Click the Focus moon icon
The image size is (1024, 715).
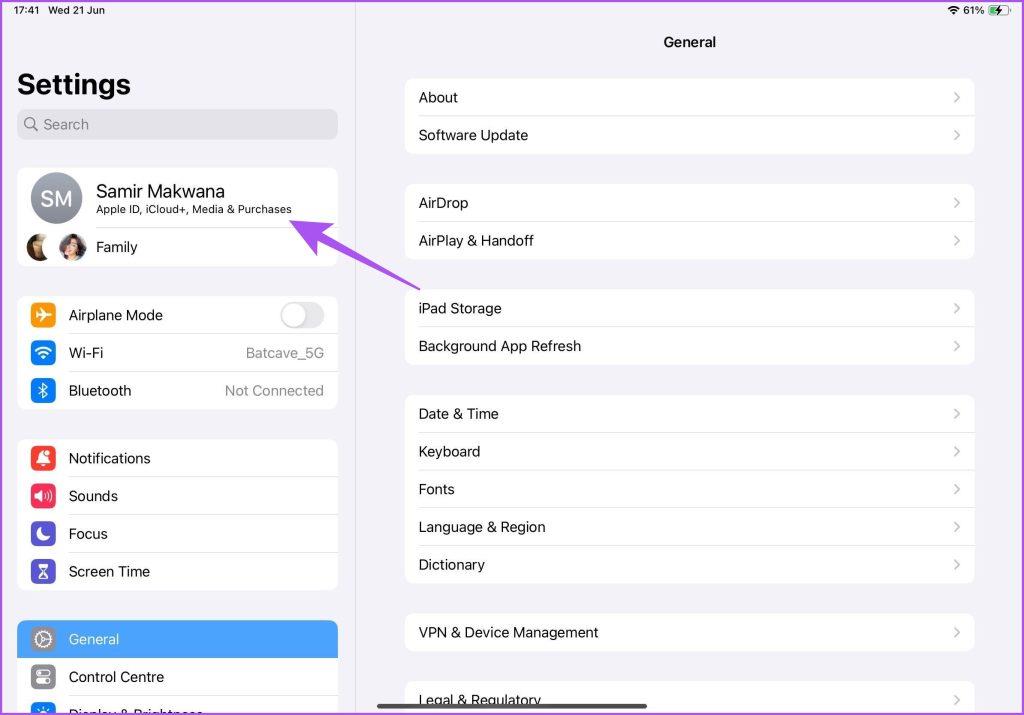pos(43,533)
